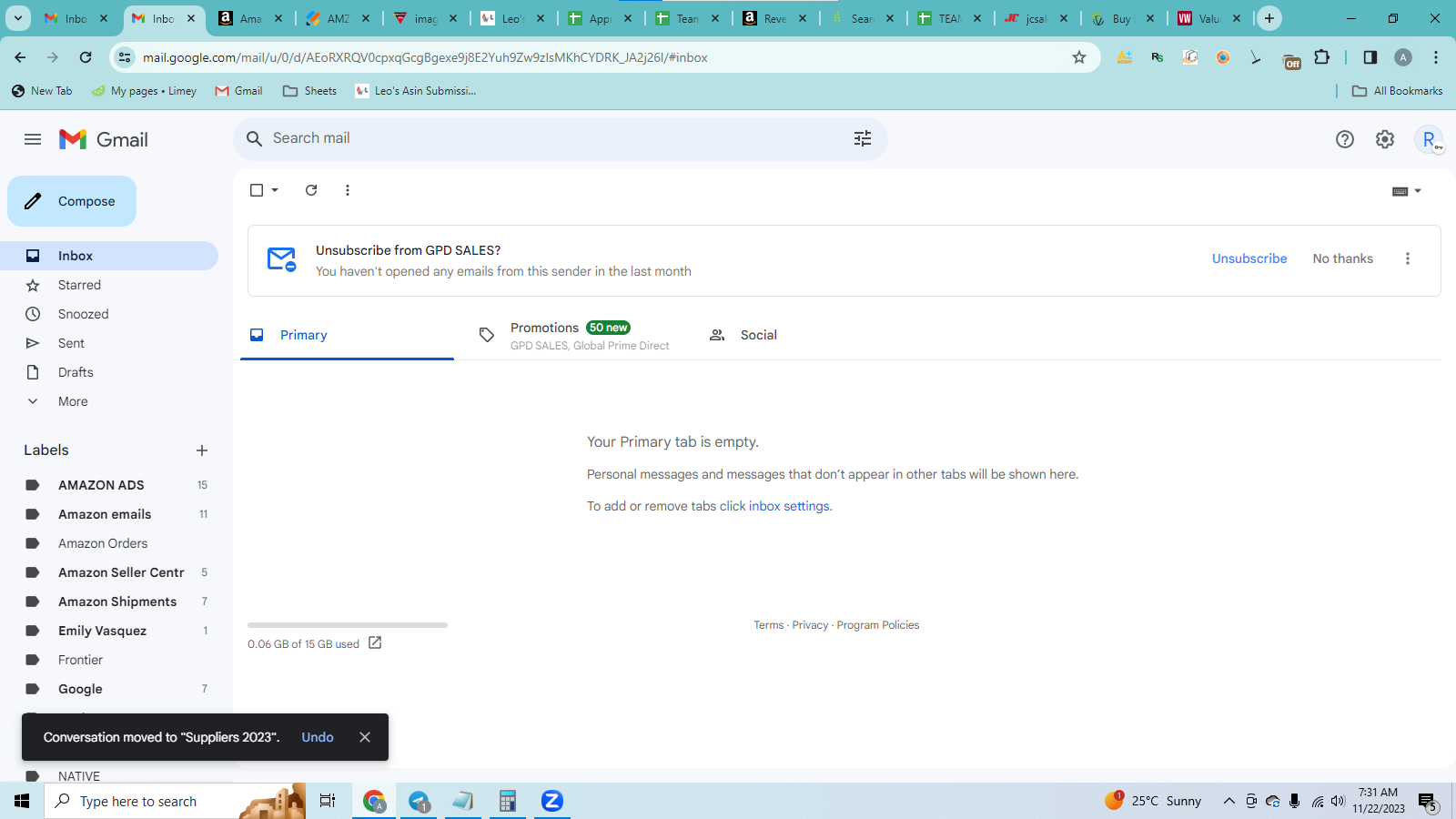
Task: Open Calculator from the taskbar
Action: click(x=507, y=801)
